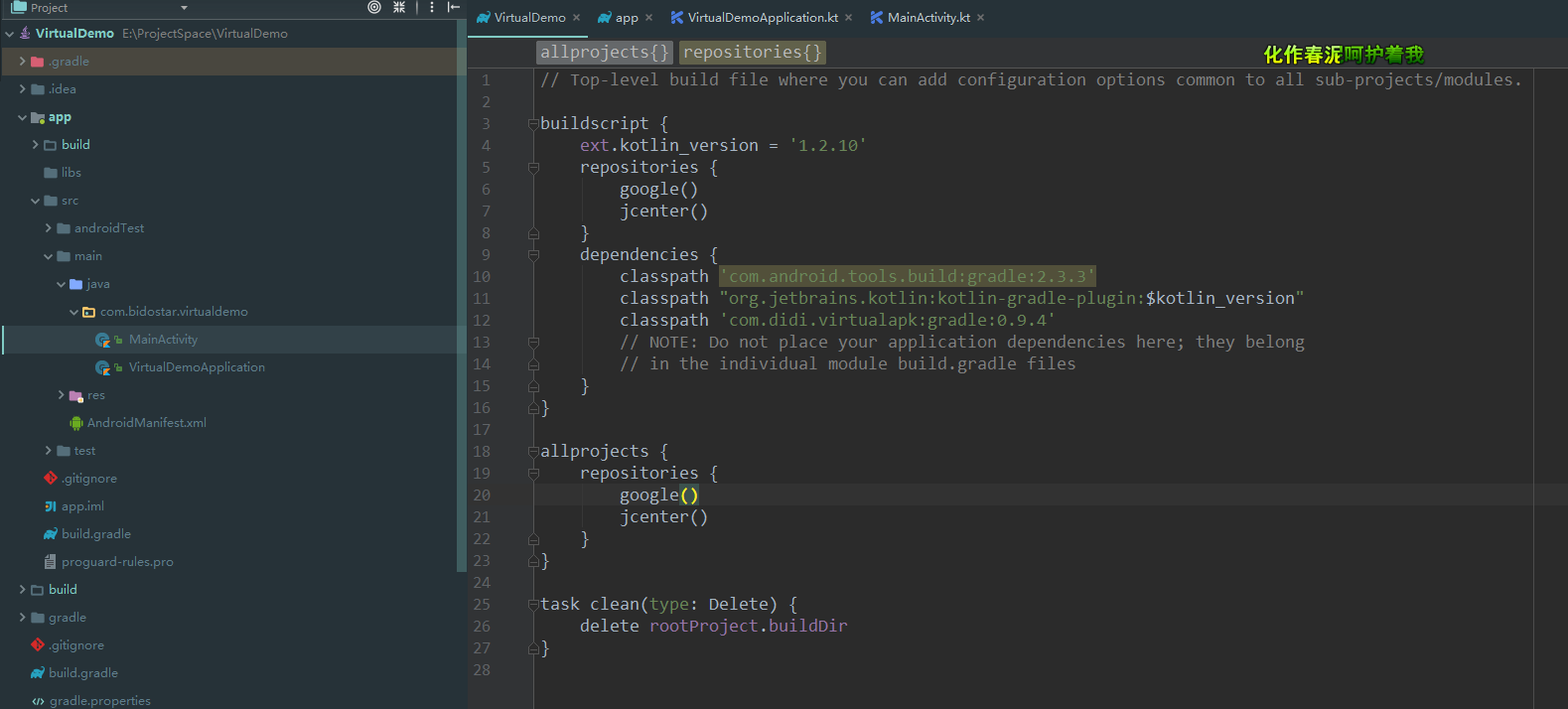The image size is (1568, 709).
Task: Expand the test folder
Action: pyautogui.click(x=48, y=451)
